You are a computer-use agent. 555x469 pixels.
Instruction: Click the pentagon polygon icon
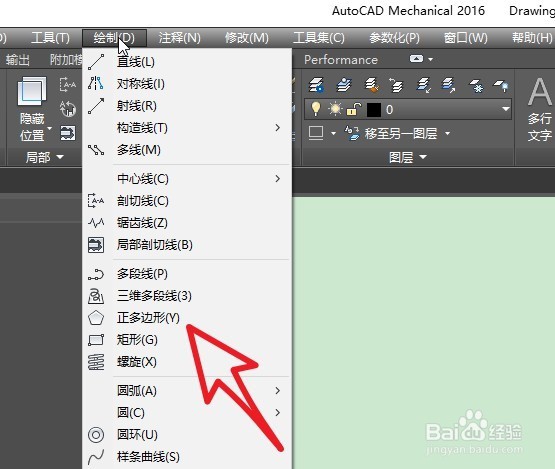point(96,318)
